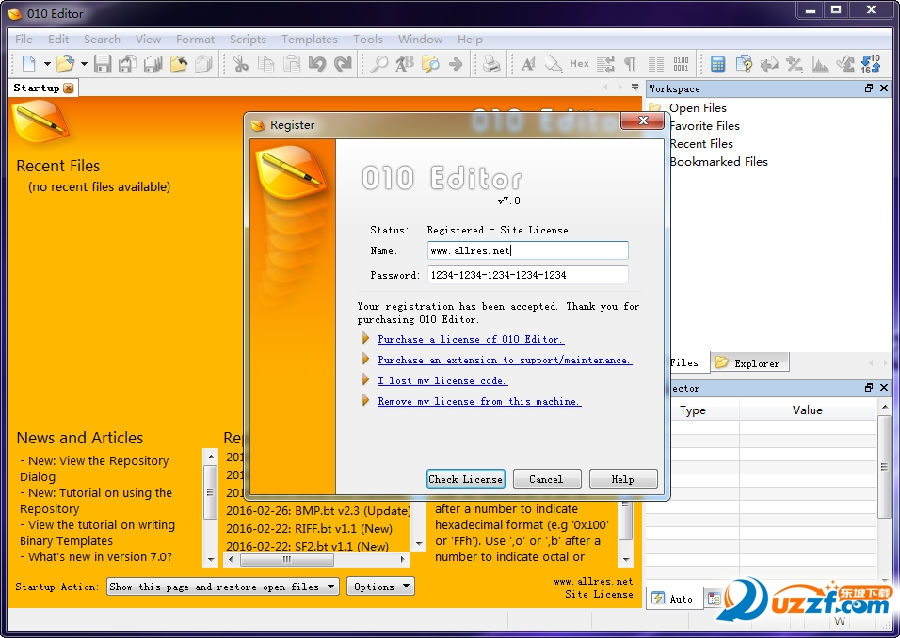
Task: Click '2016-02-22: RIFF.bt v1.1 (New)' entry
Action: pyautogui.click(x=309, y=528)
